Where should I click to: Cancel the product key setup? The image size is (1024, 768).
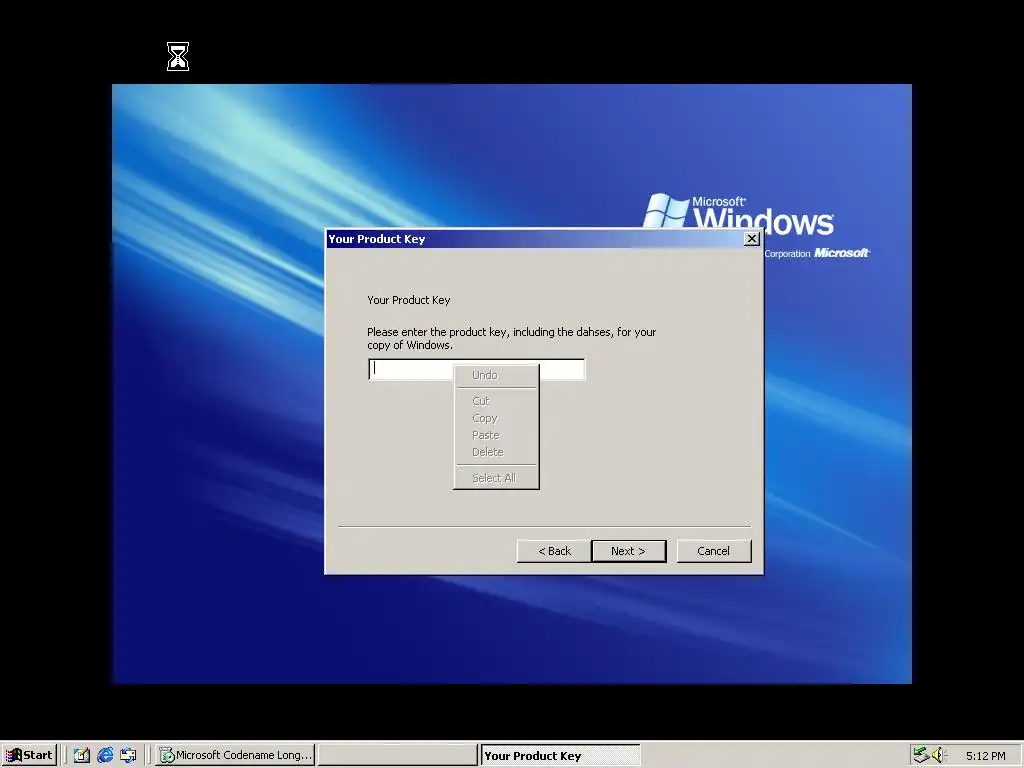(714, 551)
